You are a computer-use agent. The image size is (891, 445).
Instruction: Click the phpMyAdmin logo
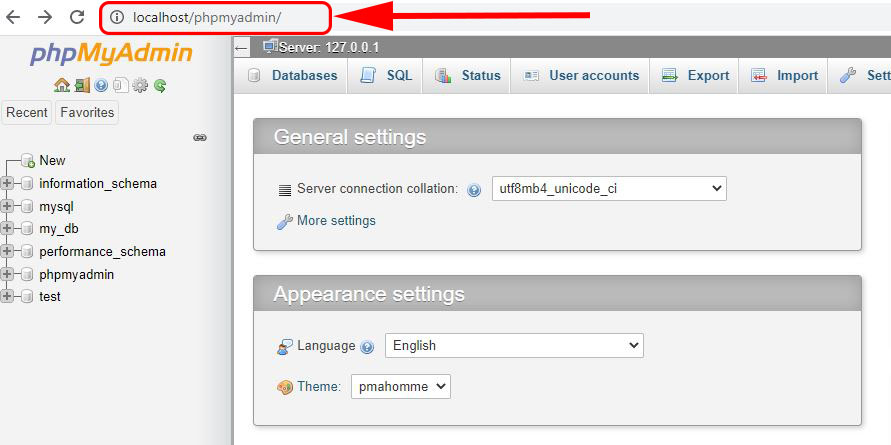pyautogui.click(x=111, y=54)
